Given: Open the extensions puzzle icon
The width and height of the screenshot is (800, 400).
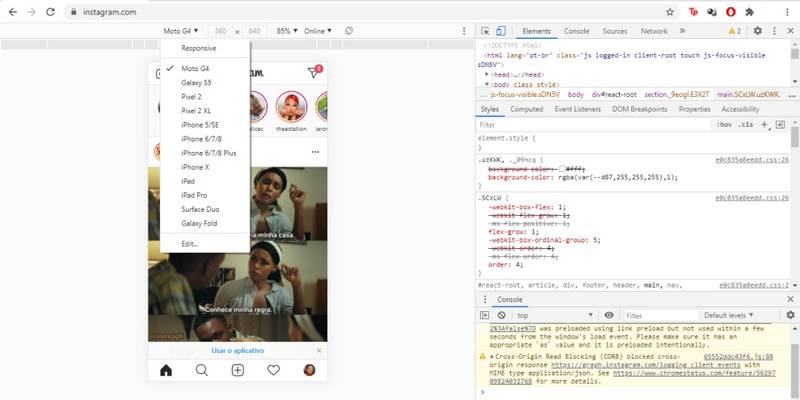Looking at the screenshot, I should (749, 12).
